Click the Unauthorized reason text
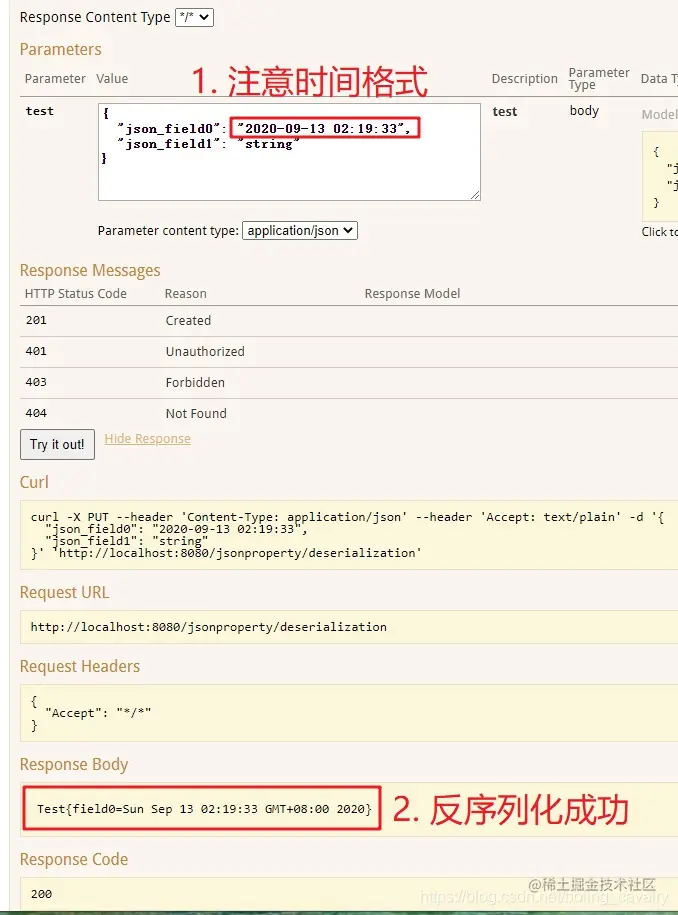678x915 pixels. pyautogui.click(x=205, y=351)
